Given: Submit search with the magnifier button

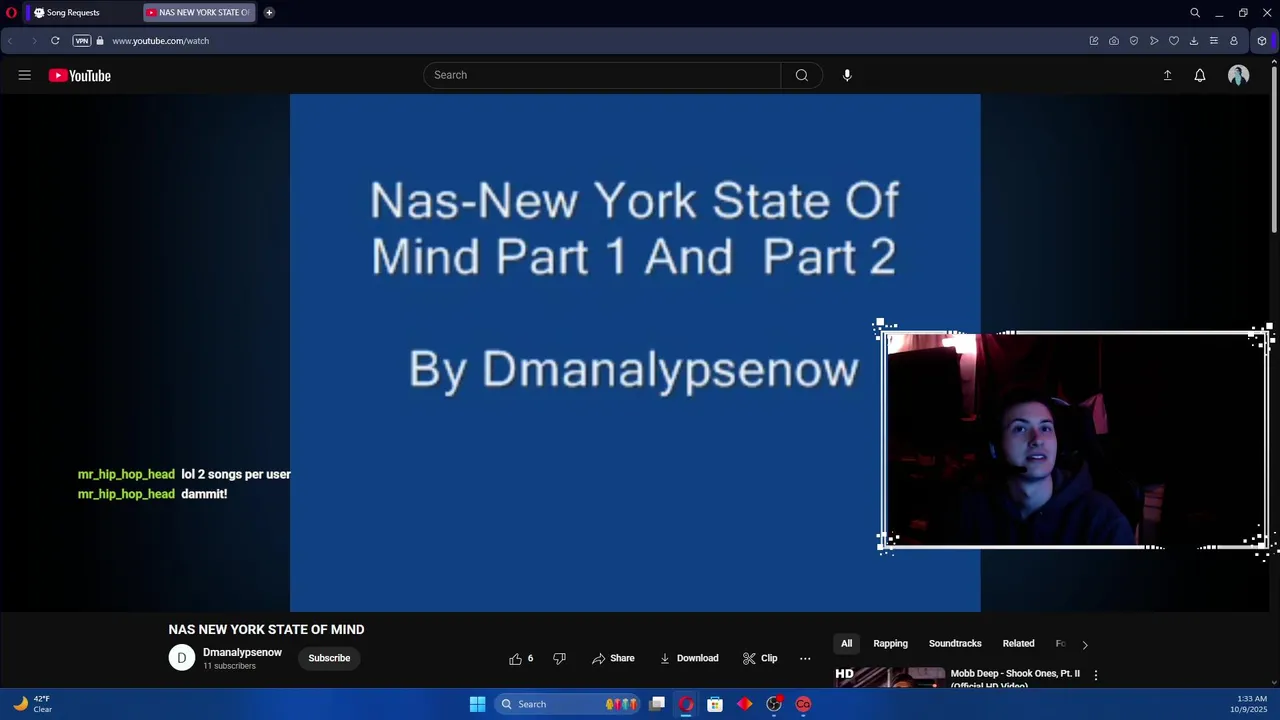Looking at the screenshot, I should click(802, 75).
